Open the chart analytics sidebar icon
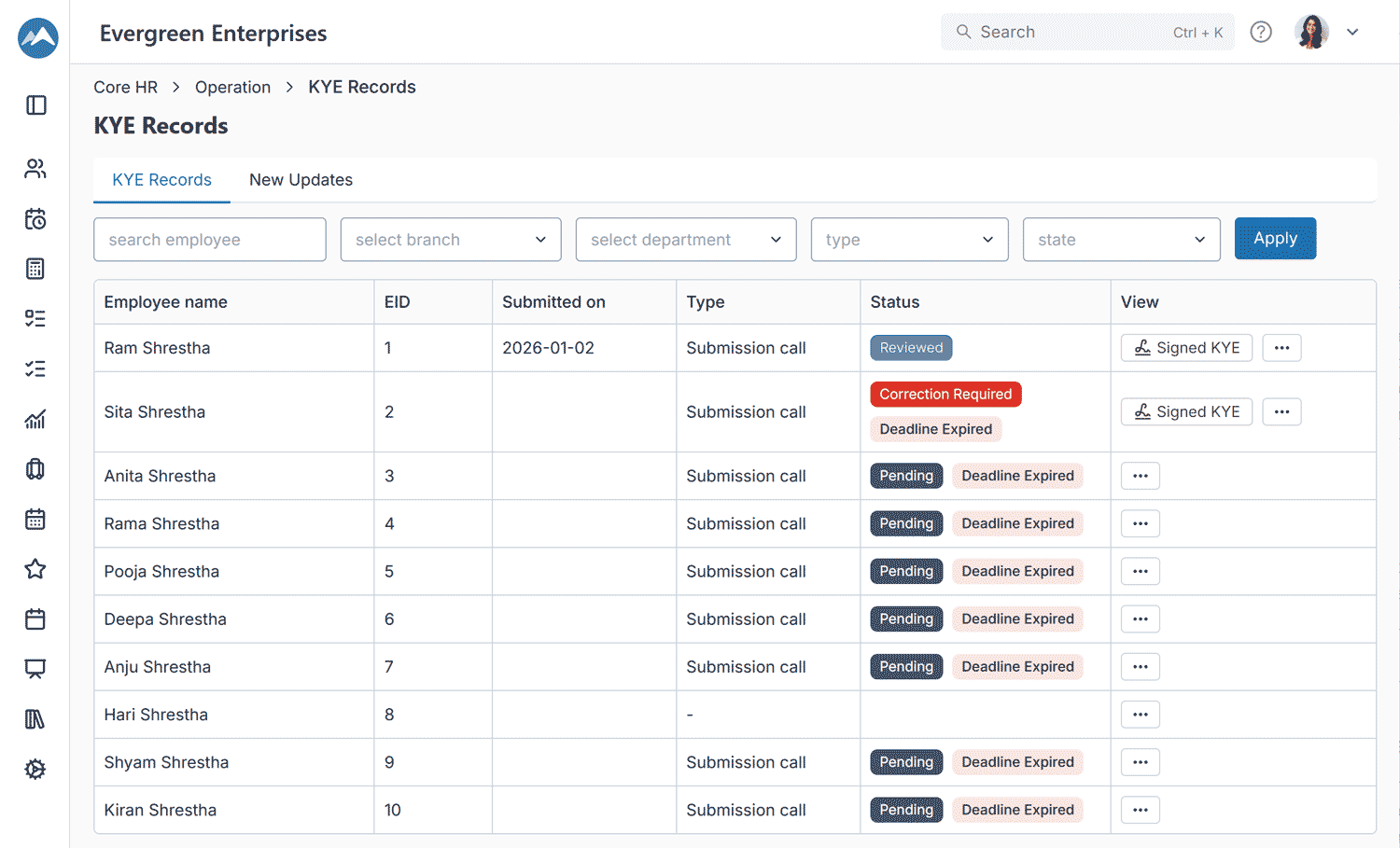This screenshot has width=1400, height=848. pos(35,419)
